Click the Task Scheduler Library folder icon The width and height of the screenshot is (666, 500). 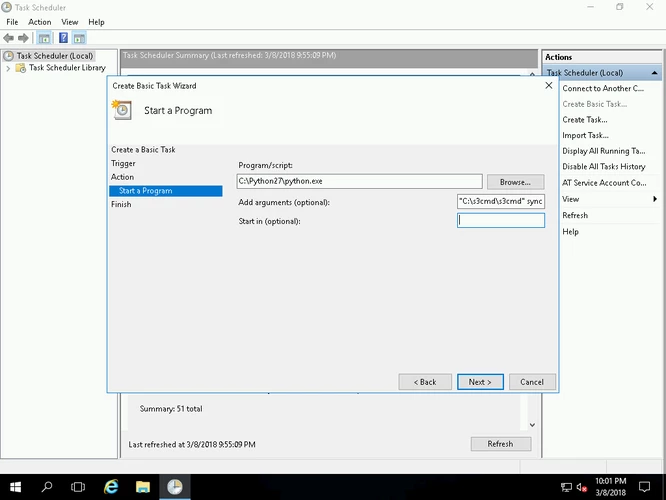coord(20,68)
